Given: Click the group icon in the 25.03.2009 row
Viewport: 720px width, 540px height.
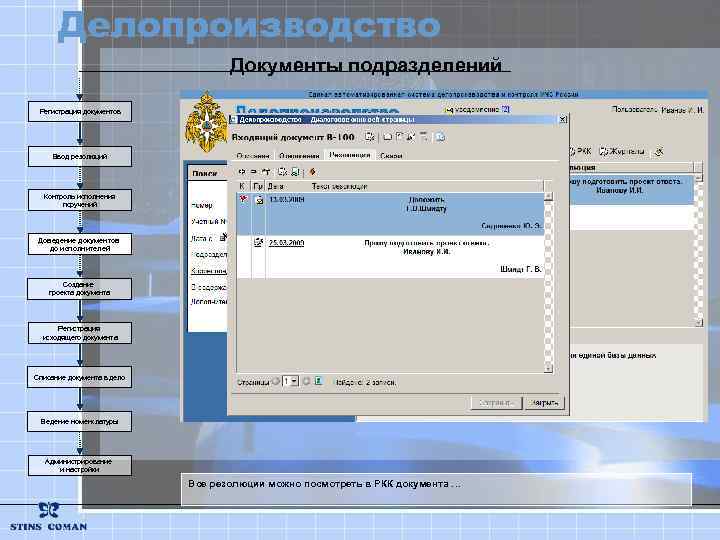Looking at the screenshot, I should [259, 242].
